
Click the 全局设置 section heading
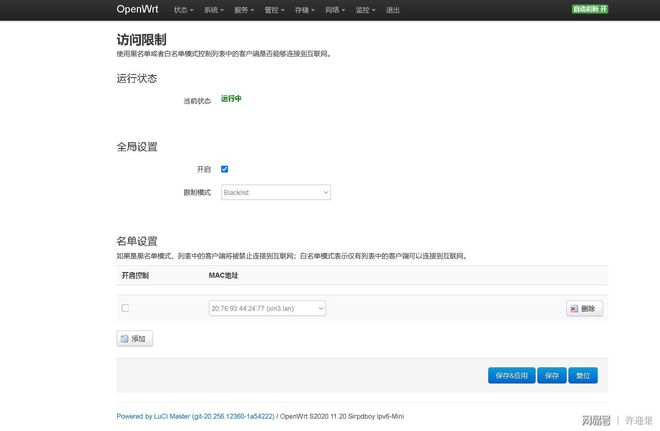coord(137,147)
